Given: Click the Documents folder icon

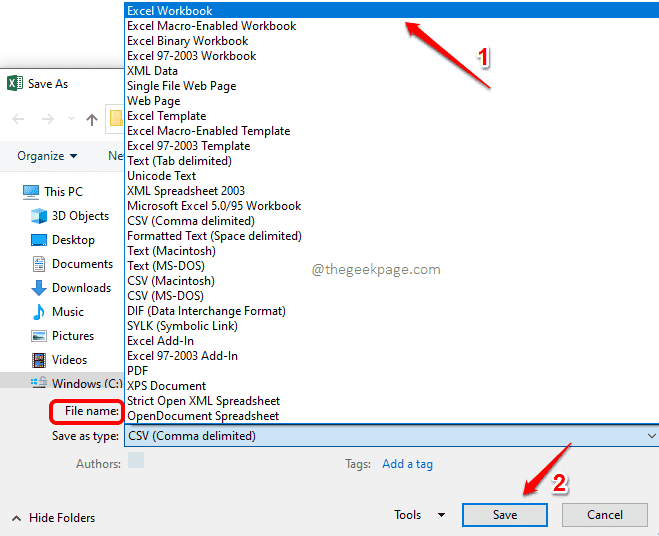Looking at the screenshot, I should (x=39, y=264).
